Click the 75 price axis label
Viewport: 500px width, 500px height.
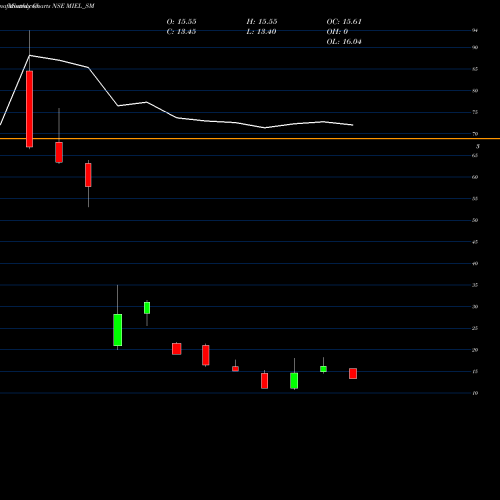click(475, 112)
